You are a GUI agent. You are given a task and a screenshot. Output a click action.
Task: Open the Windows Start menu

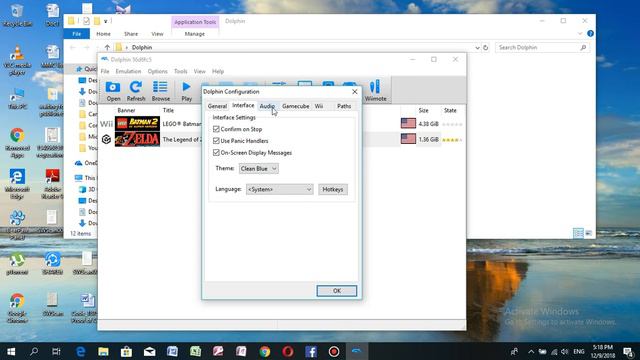[x=11, y=351]
